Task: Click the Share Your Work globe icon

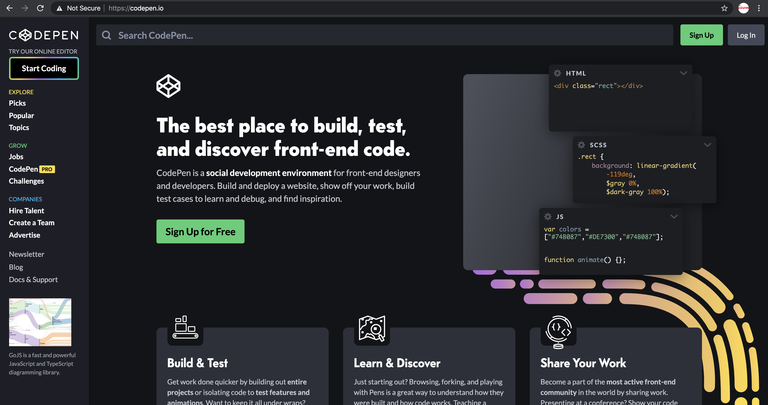Action: pos(558,332)
